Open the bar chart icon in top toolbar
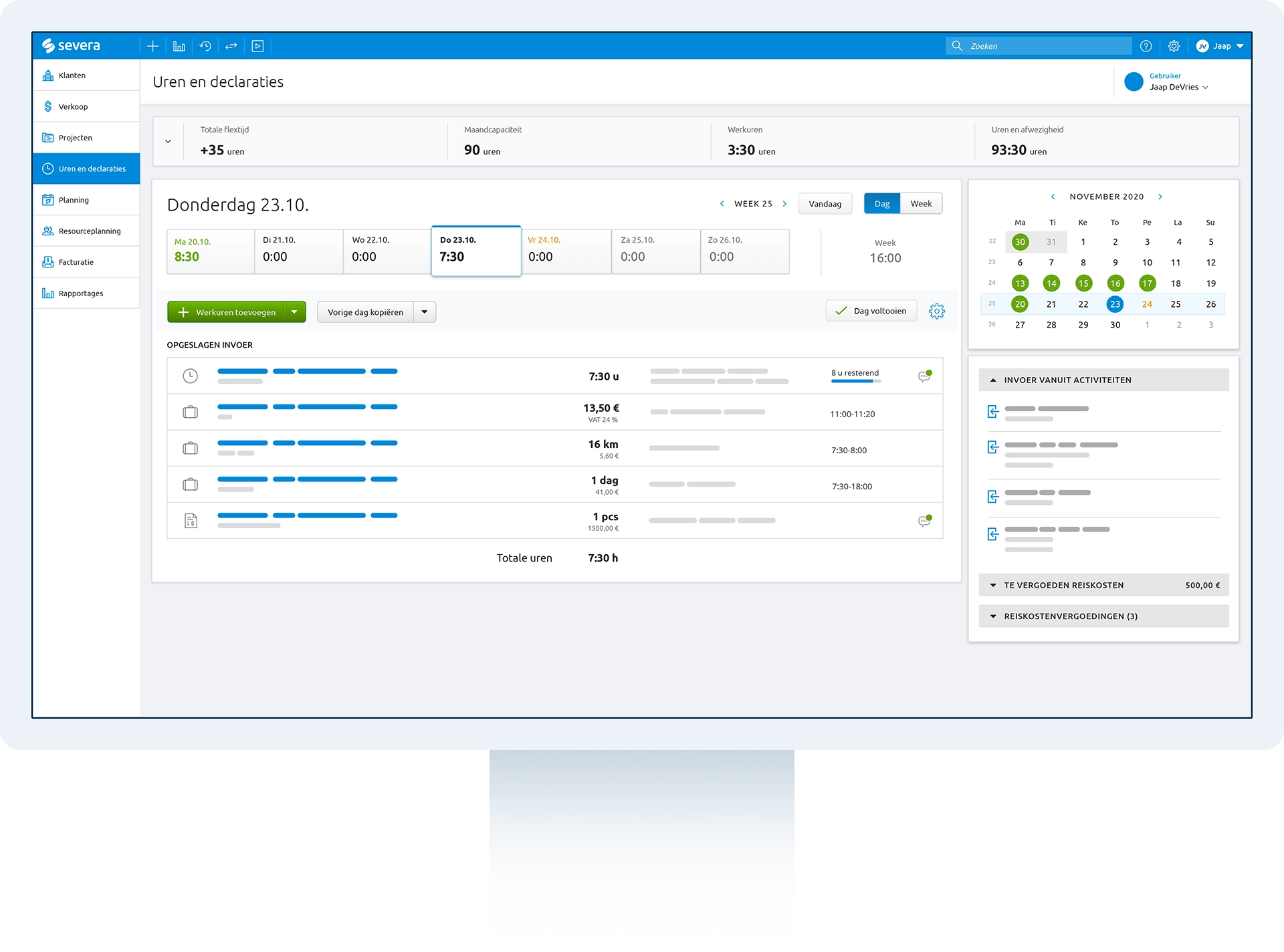 point(179,46)
